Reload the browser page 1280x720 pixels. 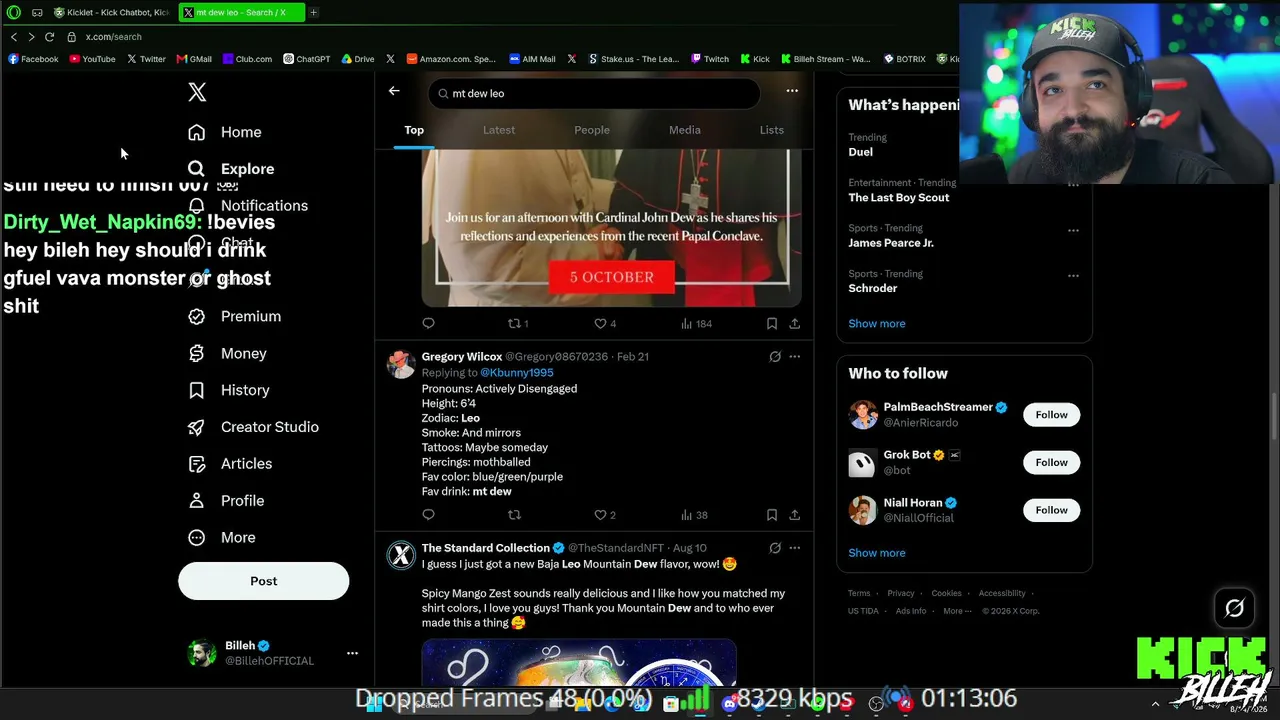point(49,37)
